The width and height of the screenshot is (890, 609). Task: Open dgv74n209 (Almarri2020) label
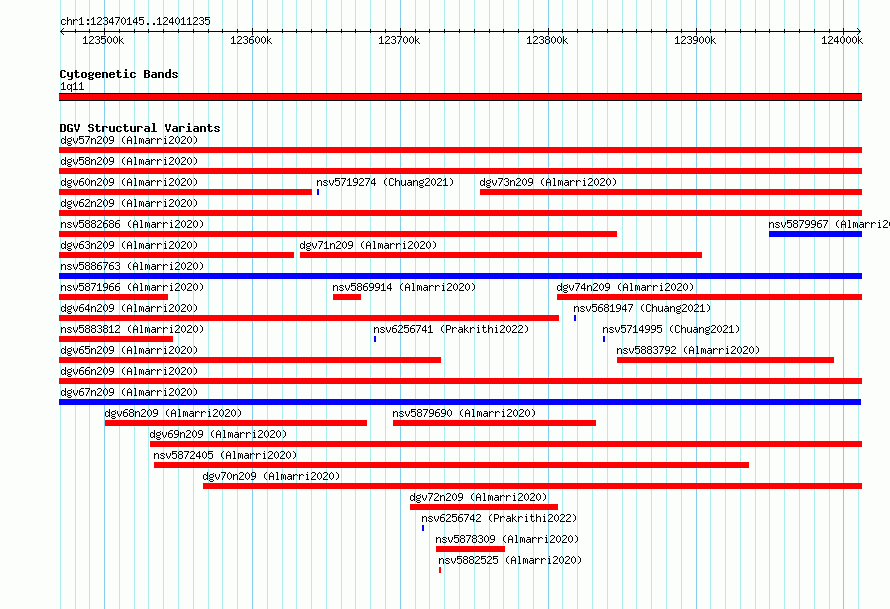(625, 287)
